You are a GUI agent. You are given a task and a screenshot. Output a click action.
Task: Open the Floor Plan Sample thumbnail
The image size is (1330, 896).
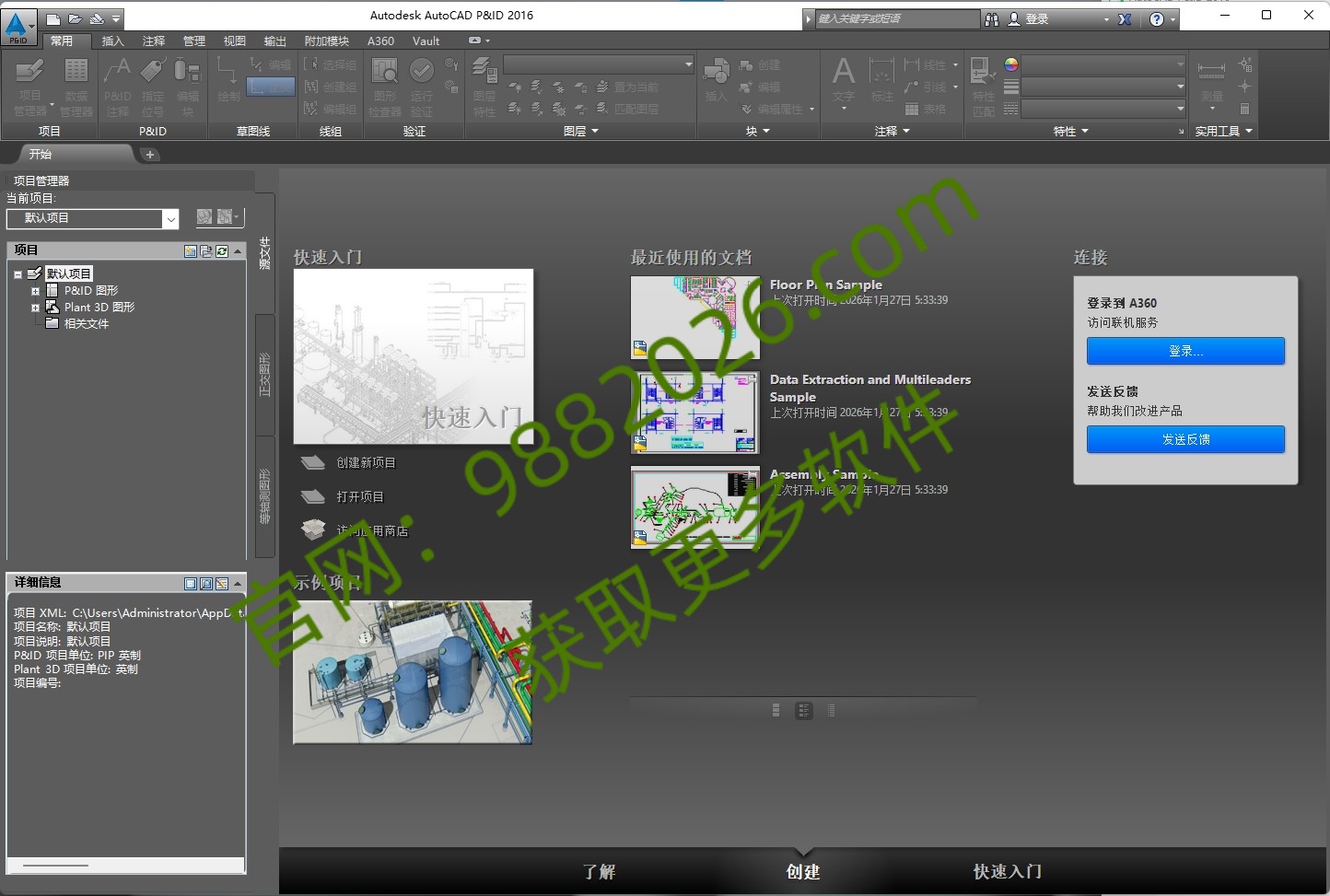coord(695,318)
